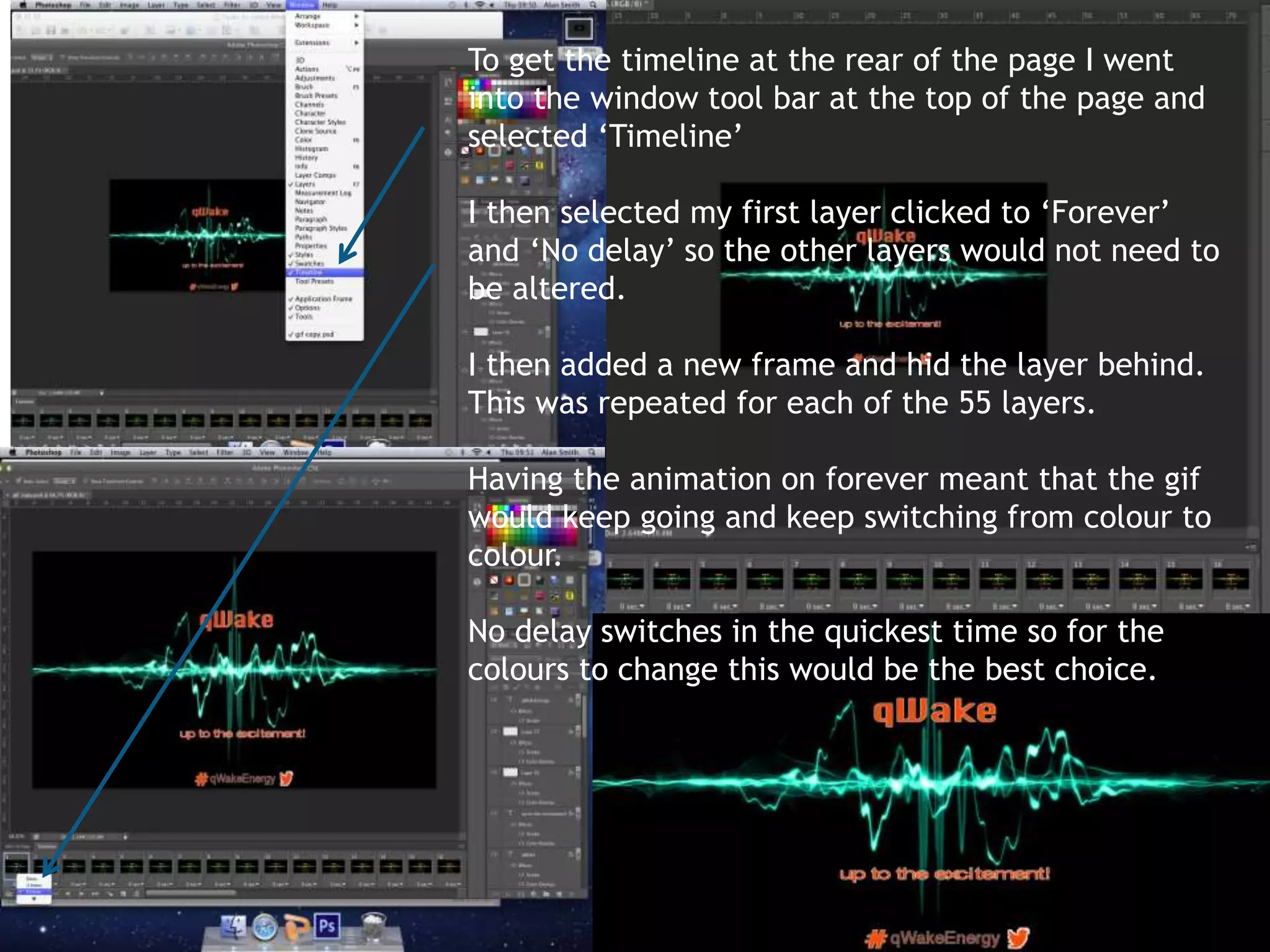Click Spotlight icon in bottom screenshot menu bar

tap(592, 452)
